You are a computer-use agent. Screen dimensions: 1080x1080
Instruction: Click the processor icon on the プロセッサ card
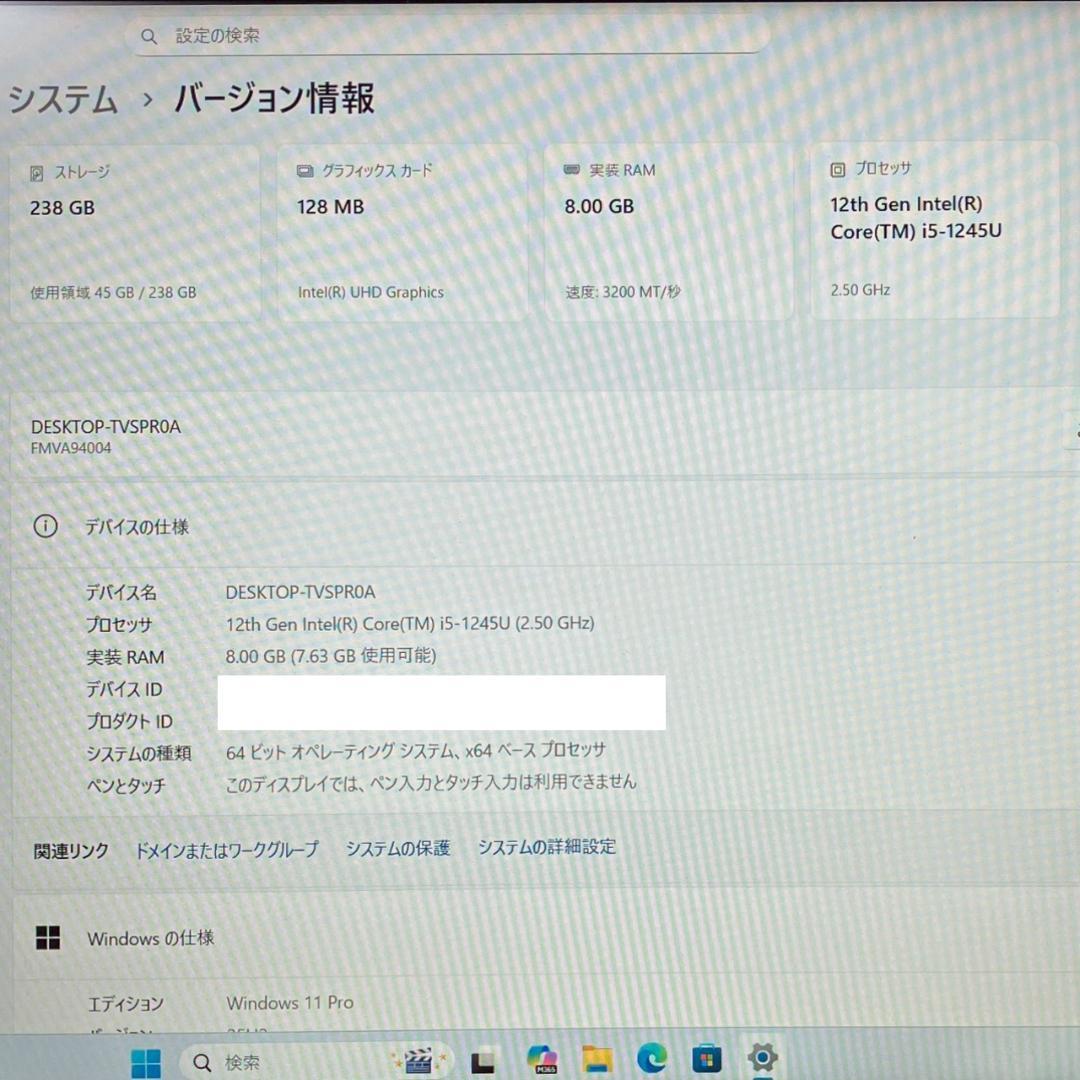[x=836, y=169]
